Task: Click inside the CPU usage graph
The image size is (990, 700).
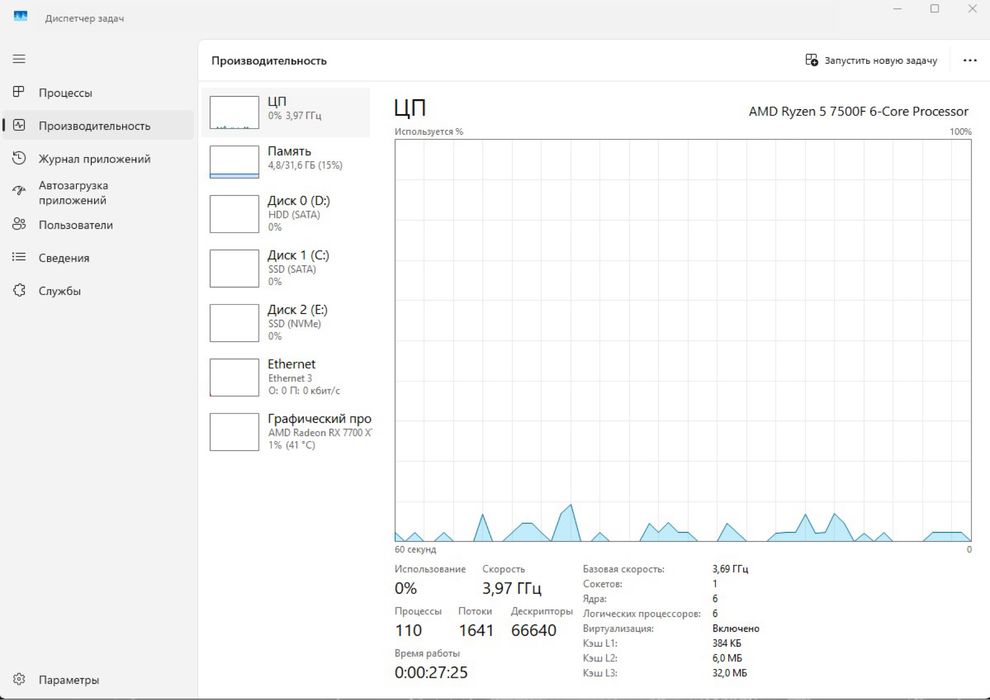Action: point(683,340)
